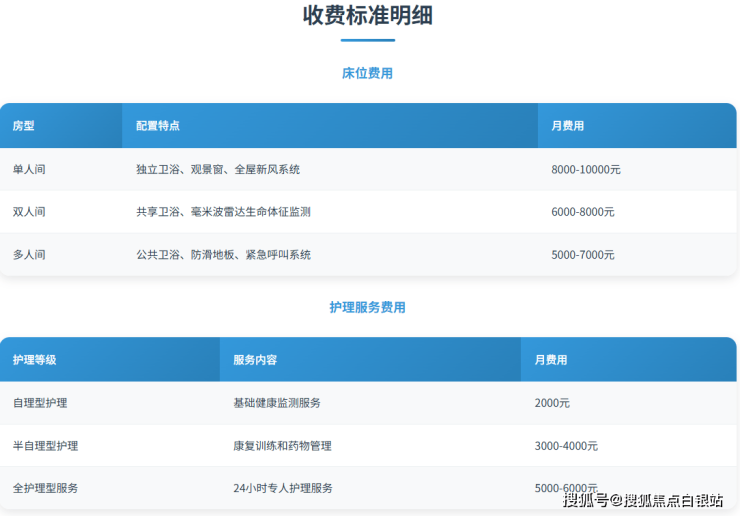This screenshot has height=516, width=740.
Task: Click the 8000-10000元 price cell
Action: pyautogui.click(x=586, y=170)
